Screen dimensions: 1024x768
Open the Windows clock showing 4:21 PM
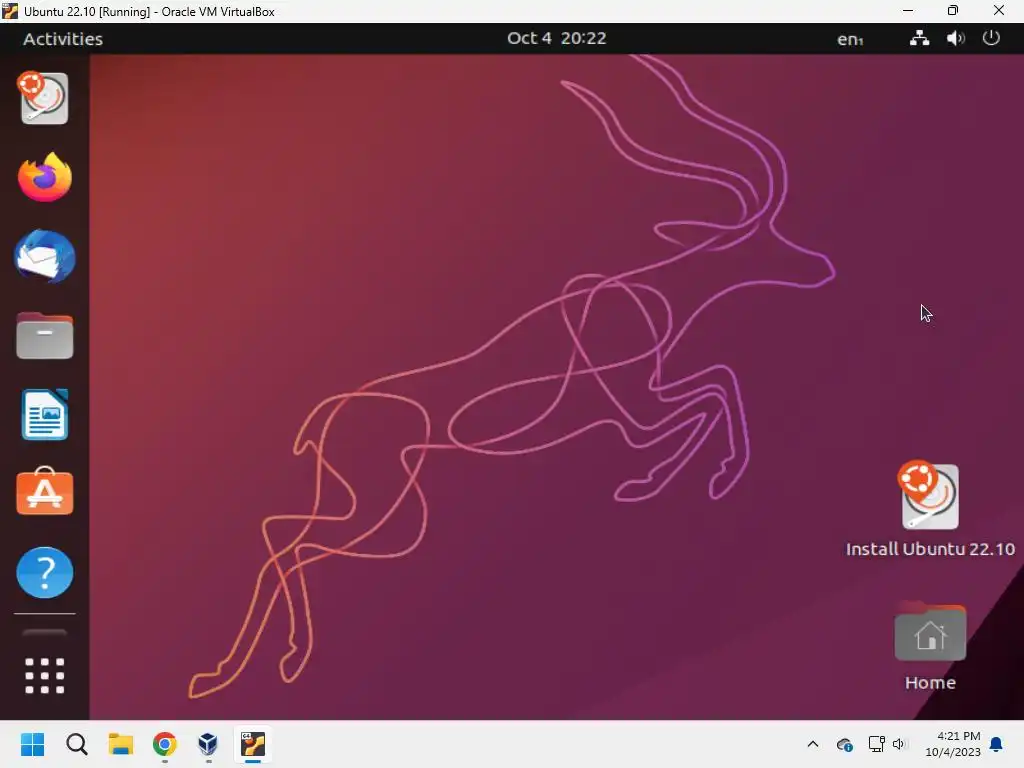click(x=953, y=744)
